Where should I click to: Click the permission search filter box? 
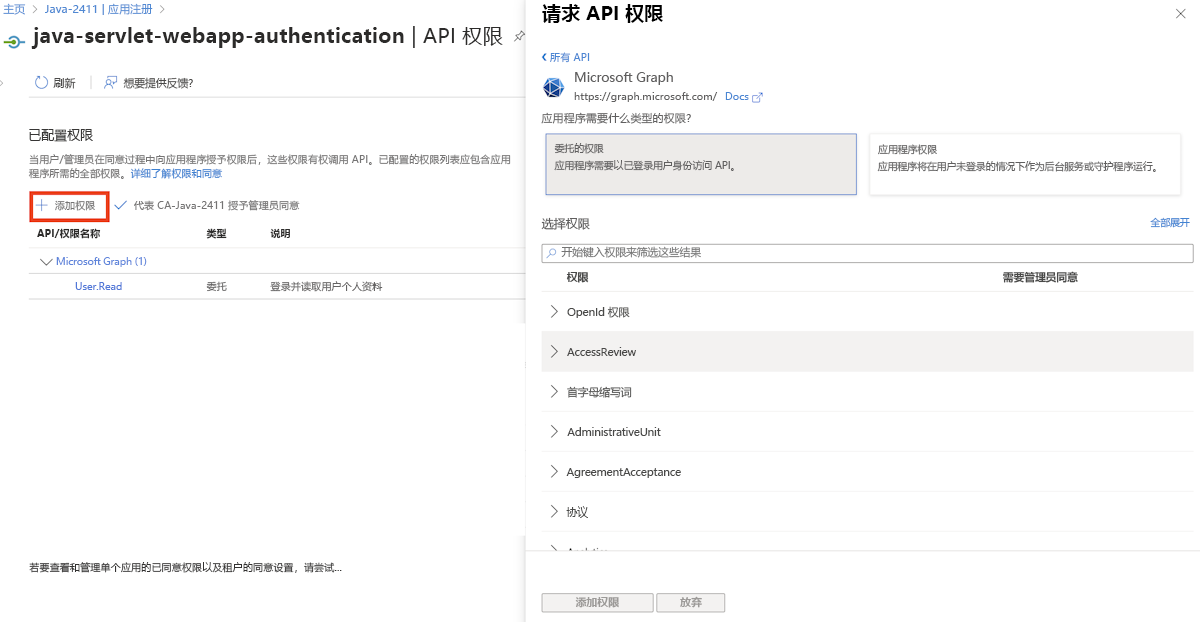(x=867, y=253)
